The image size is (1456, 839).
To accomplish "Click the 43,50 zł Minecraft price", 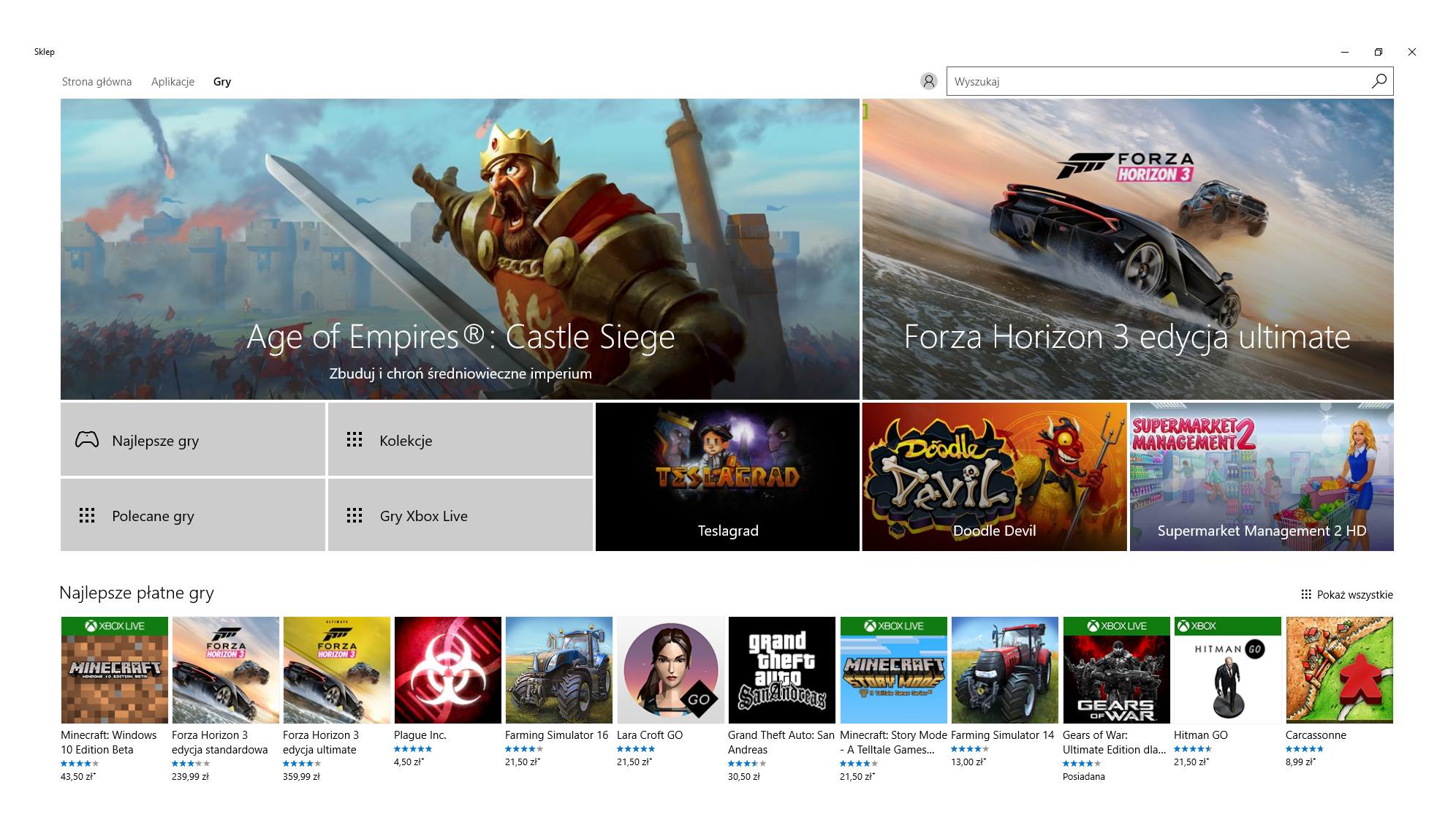I will coord(78,777).
